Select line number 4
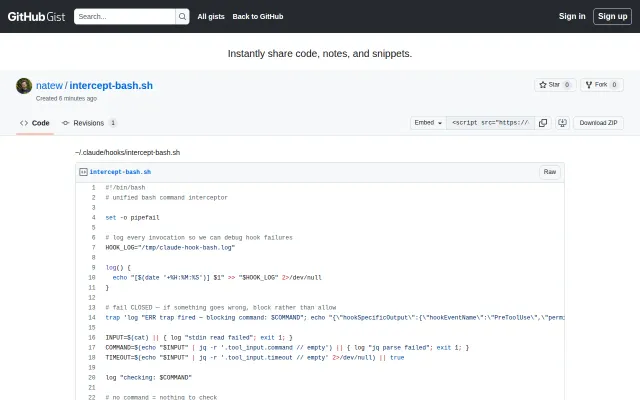Screen dimensions: 640x400 93,218
